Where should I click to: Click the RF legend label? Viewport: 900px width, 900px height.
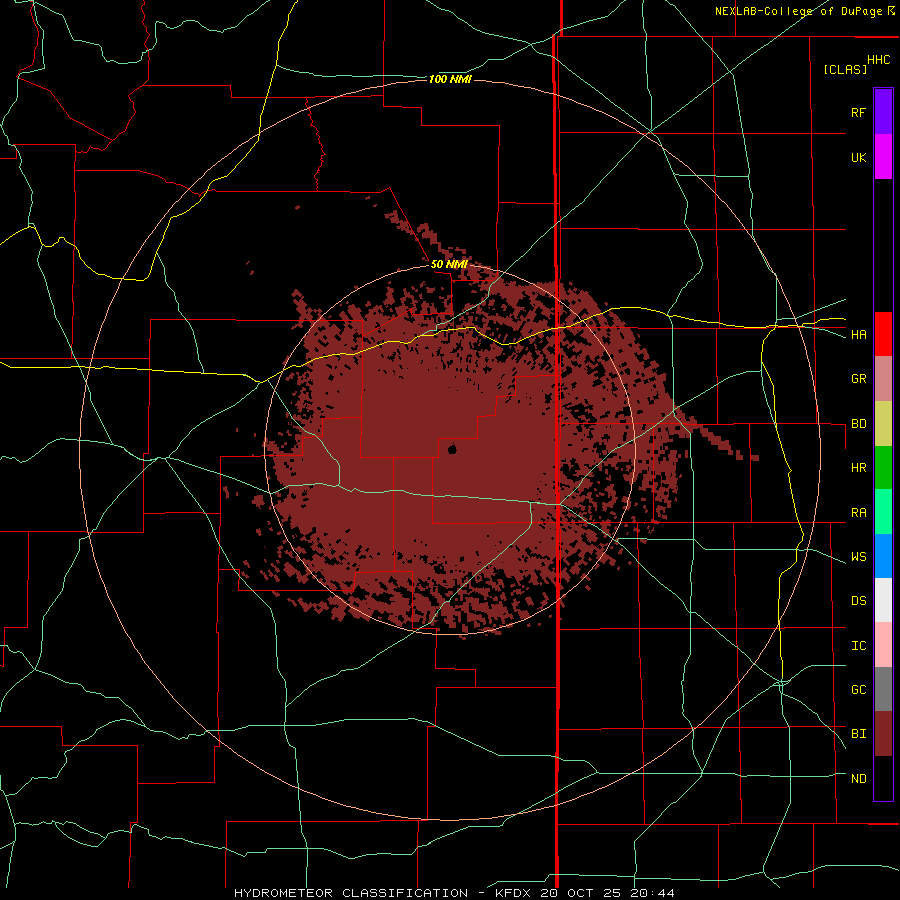pos(858,112)
